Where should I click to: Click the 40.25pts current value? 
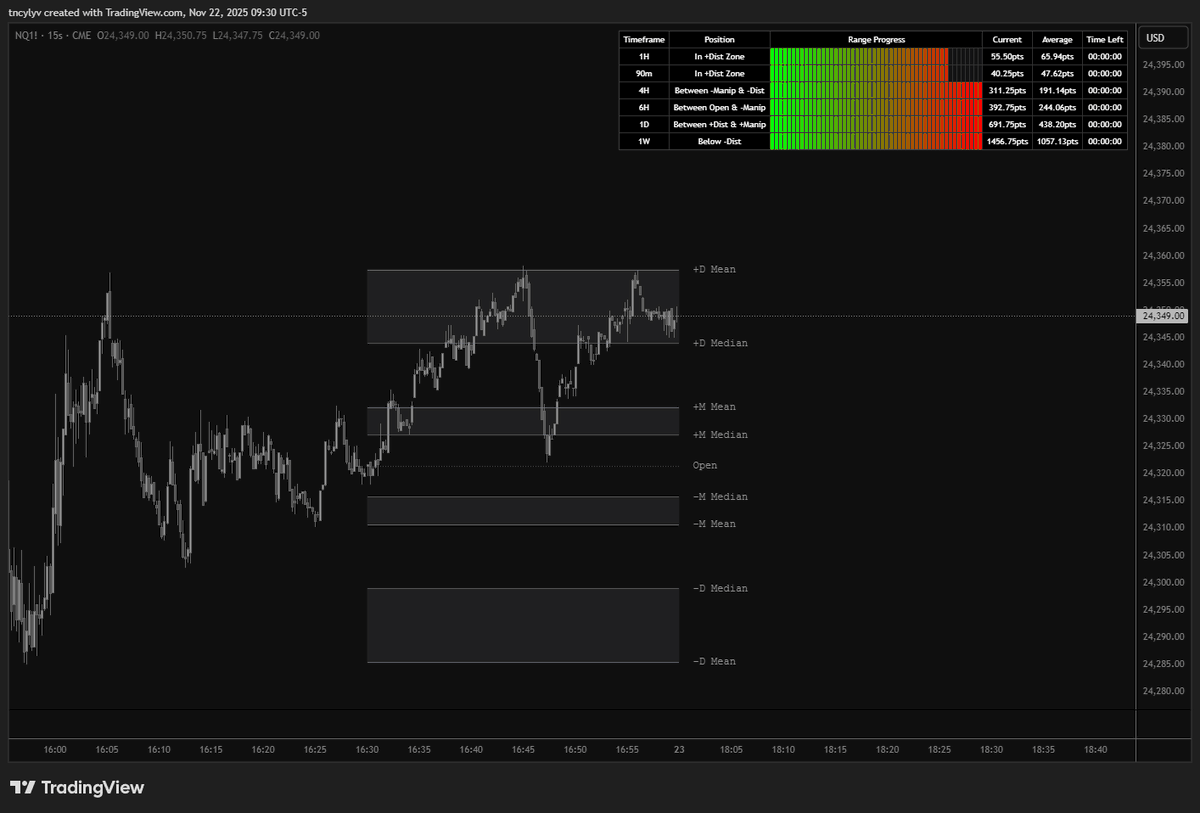click(1007, 74)
